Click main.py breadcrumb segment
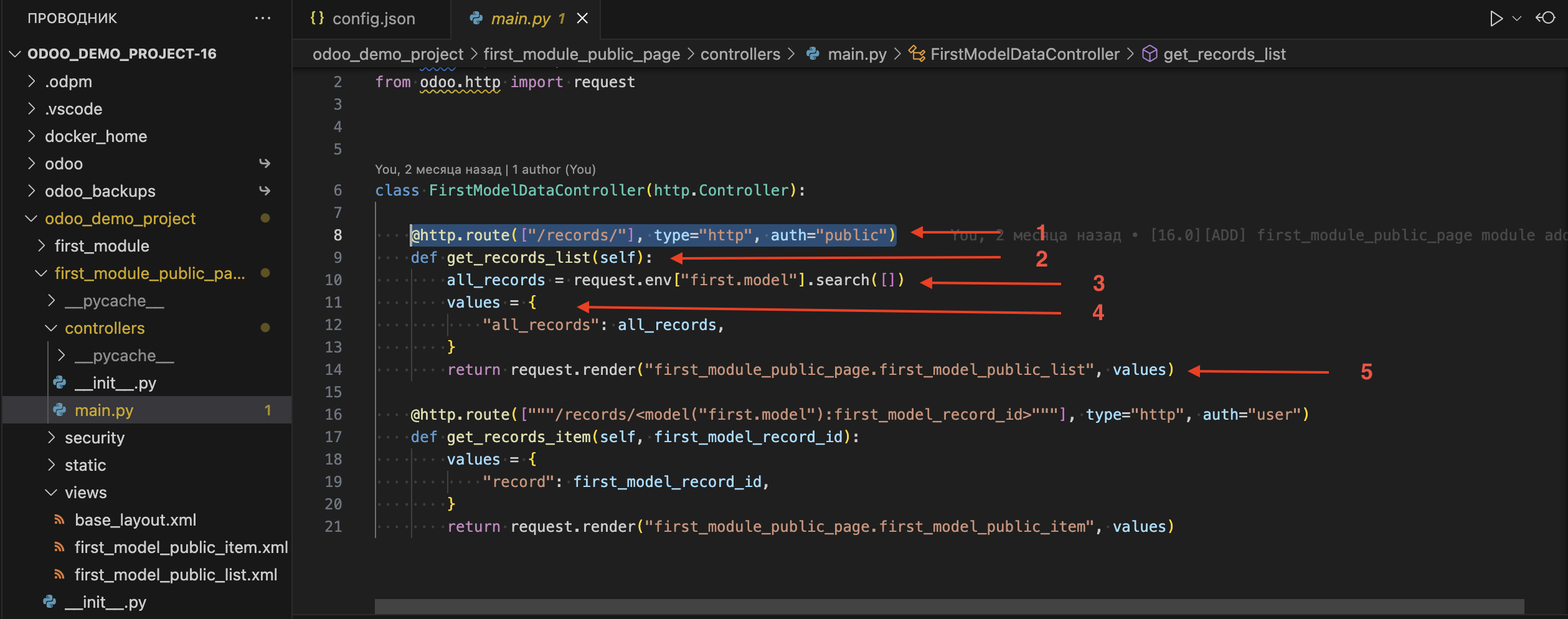1568x619 pixels. click(856, 54)
